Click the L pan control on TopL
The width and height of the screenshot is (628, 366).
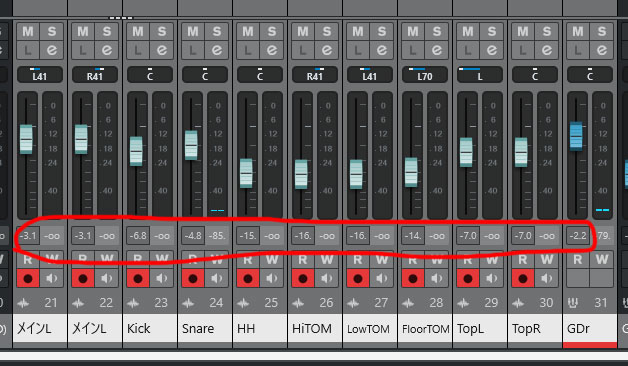coord(480,75)
